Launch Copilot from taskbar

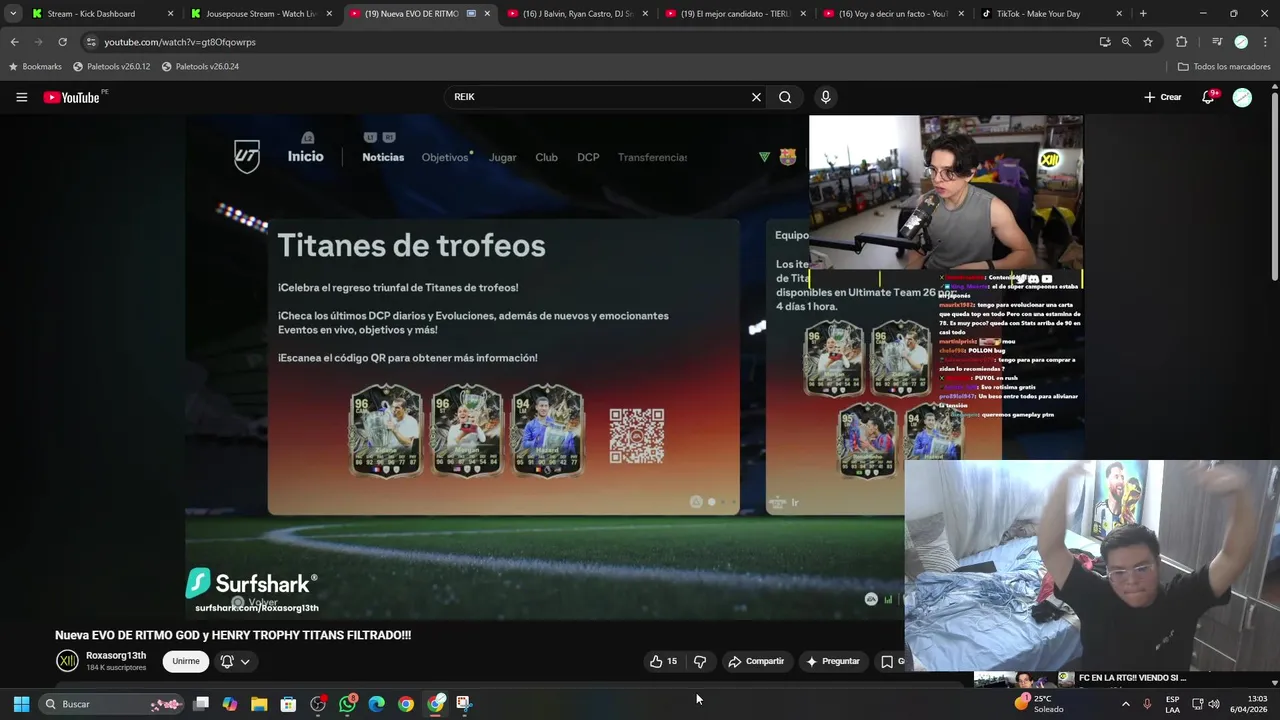(230, 704)
